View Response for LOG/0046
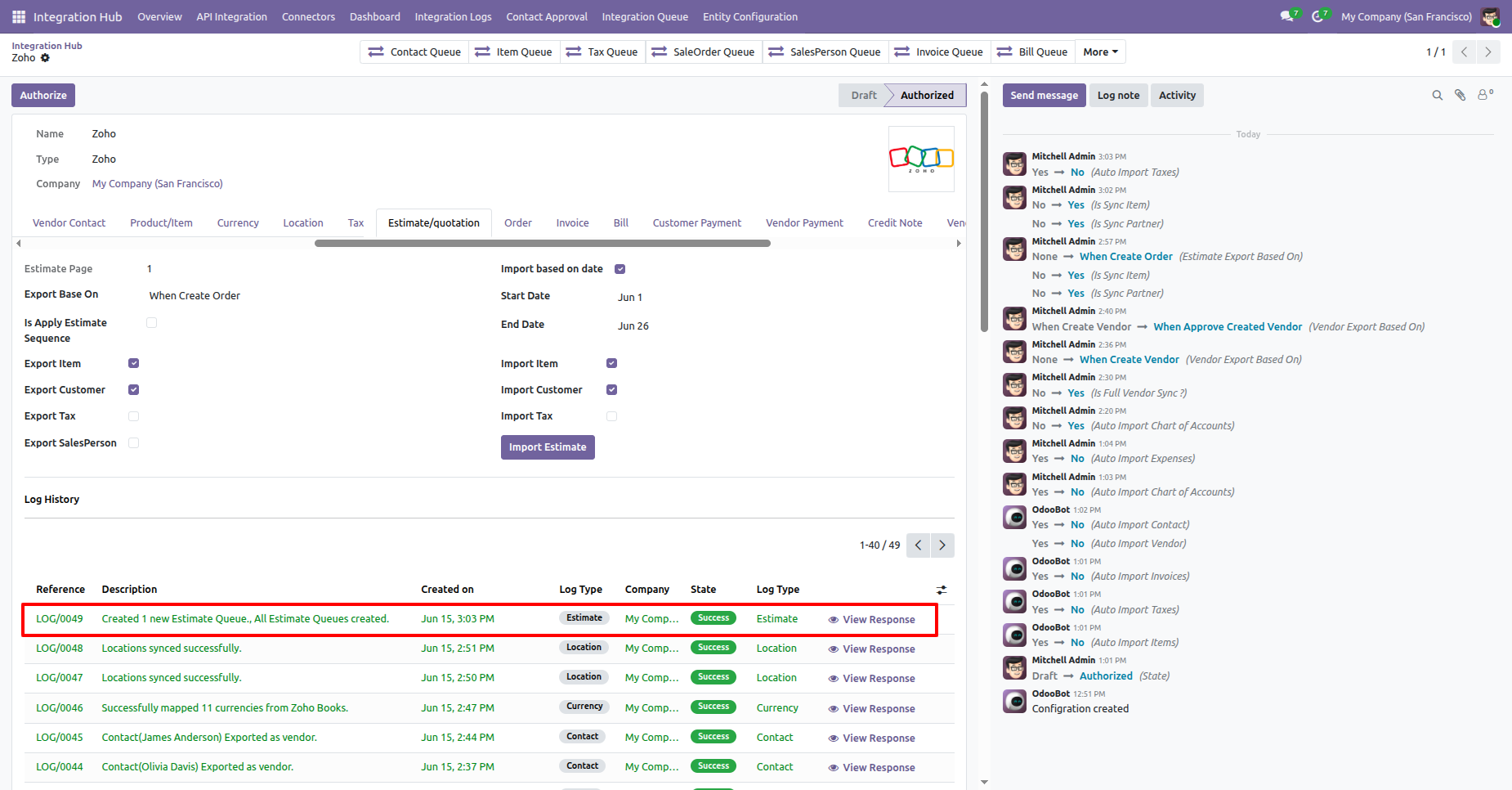 point(871,709)
